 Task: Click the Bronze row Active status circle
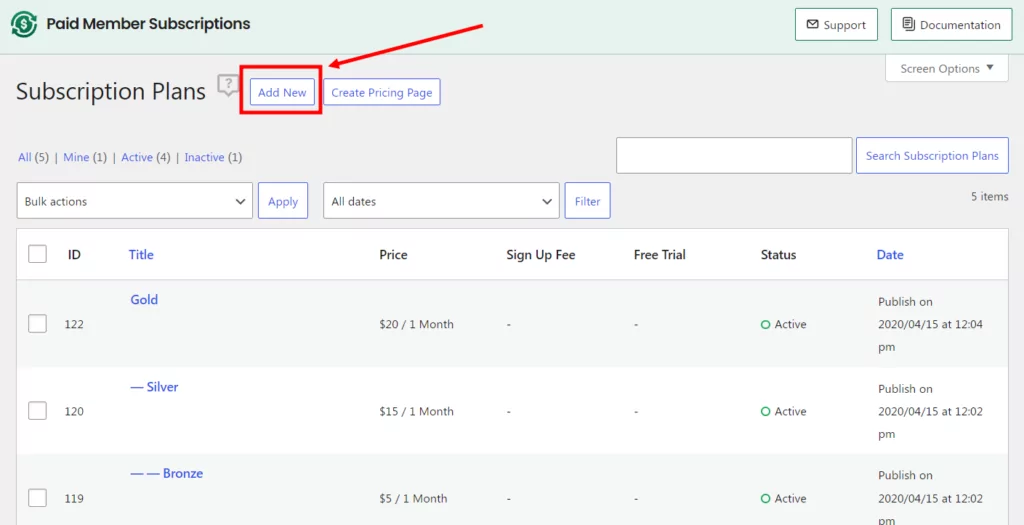(765, 498)
